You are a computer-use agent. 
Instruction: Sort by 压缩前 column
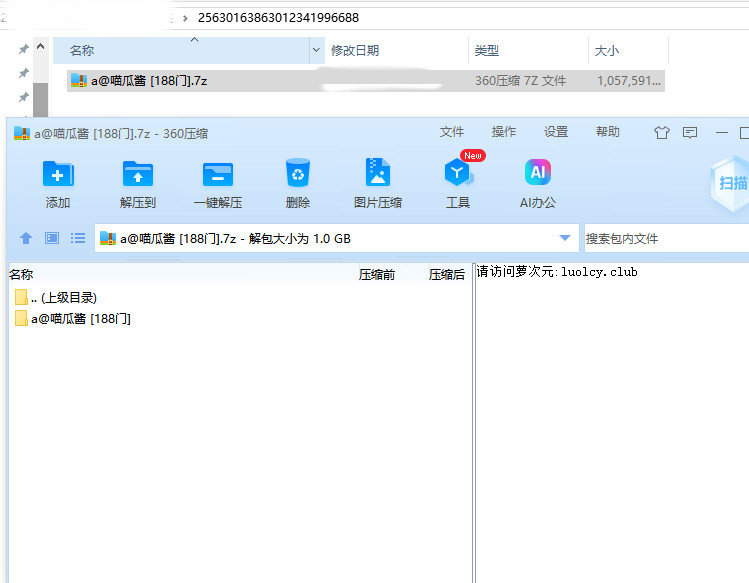point(377,274)
